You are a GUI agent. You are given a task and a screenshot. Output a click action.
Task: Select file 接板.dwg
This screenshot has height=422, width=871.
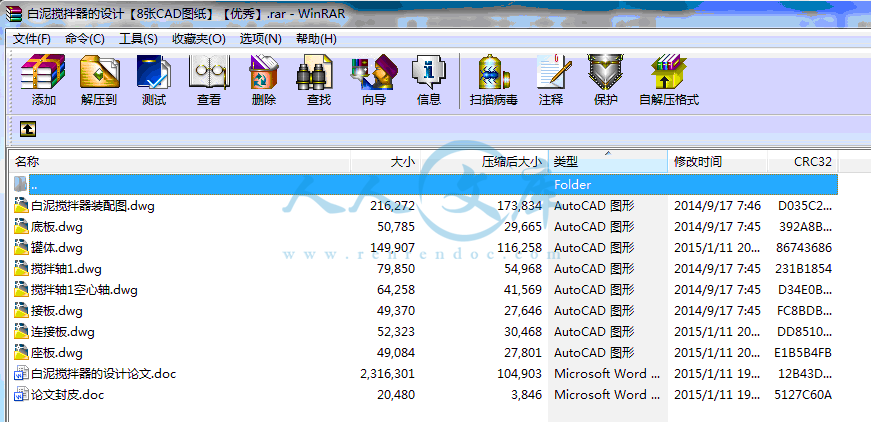pos(57,310)
